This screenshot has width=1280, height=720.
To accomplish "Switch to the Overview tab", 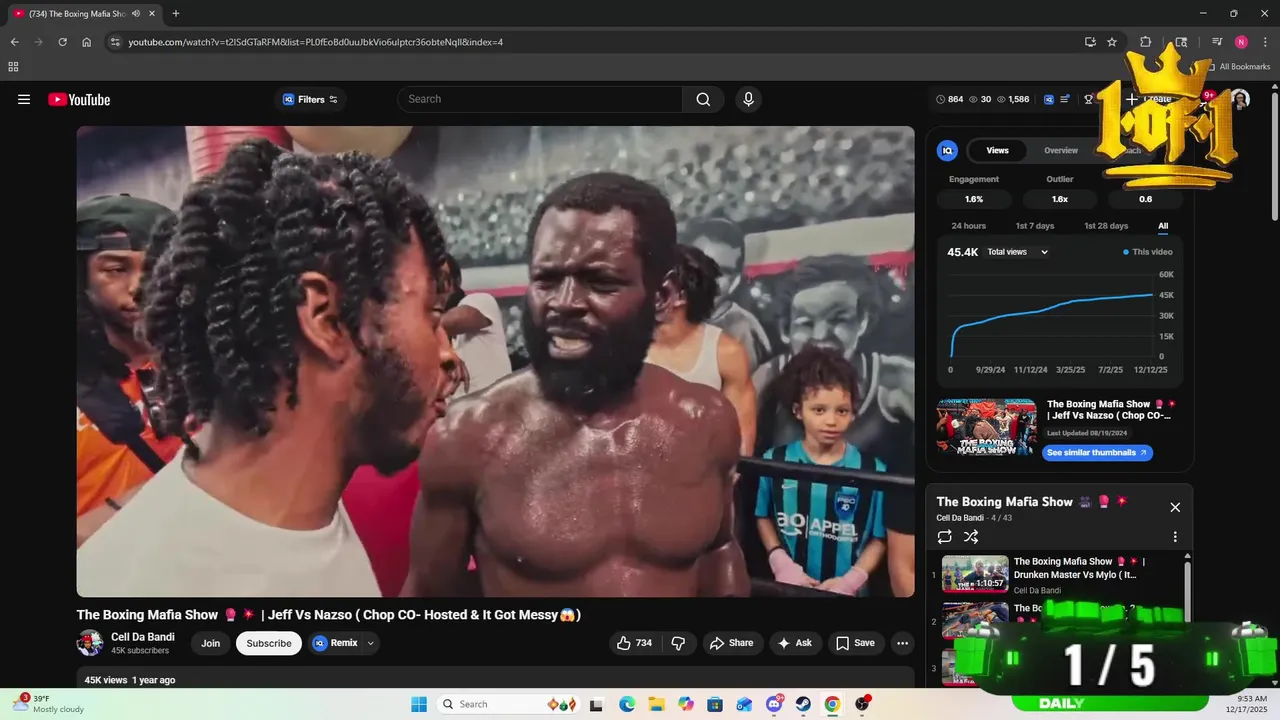I will click(x=1061, y=150).
